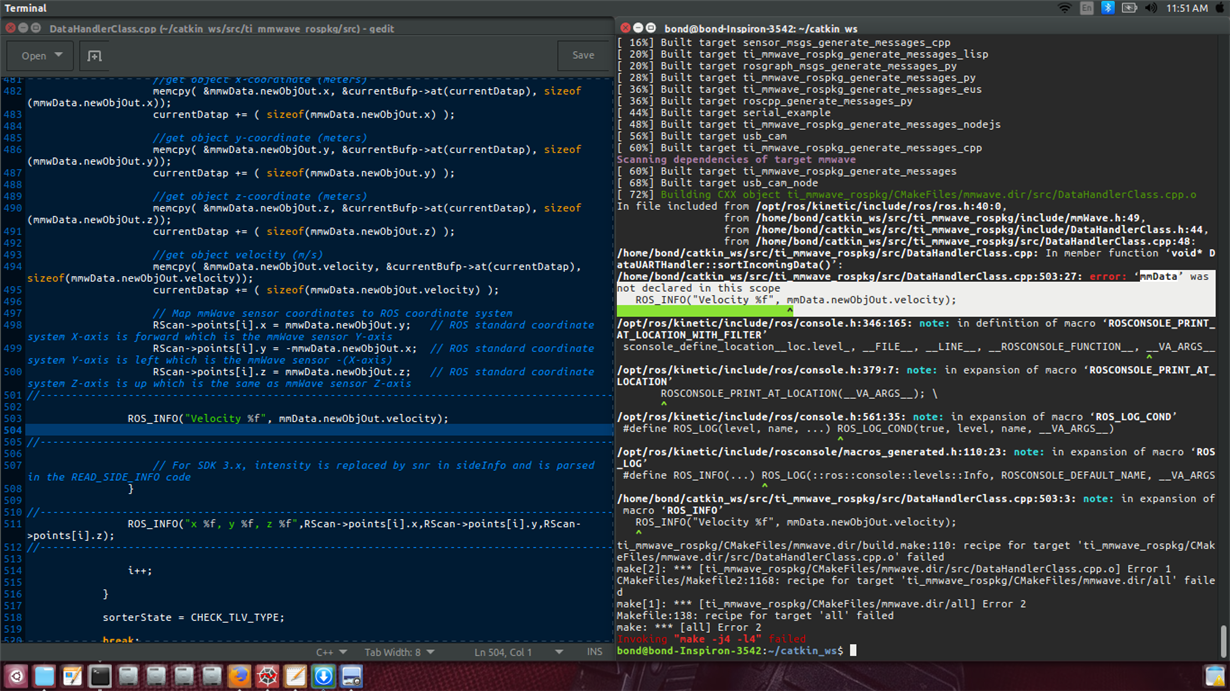Click the '//get object y-coordinate (meters)' comment
Viewport: 1230px width, 691px height.
pyautogui.click(x=260, y=138)
